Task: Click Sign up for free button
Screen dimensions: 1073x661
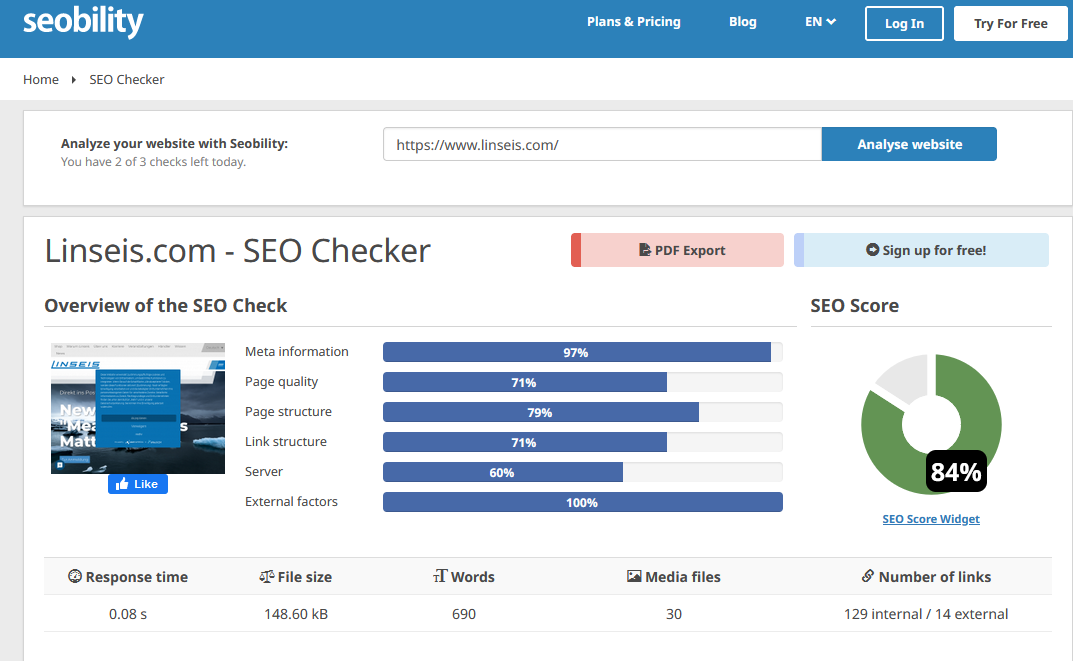Action: pyautogui.click(x=921, y=250)
